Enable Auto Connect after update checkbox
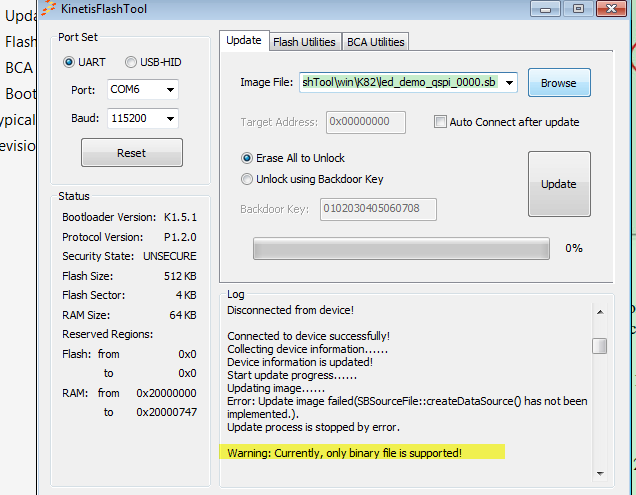 pos(440,122)
